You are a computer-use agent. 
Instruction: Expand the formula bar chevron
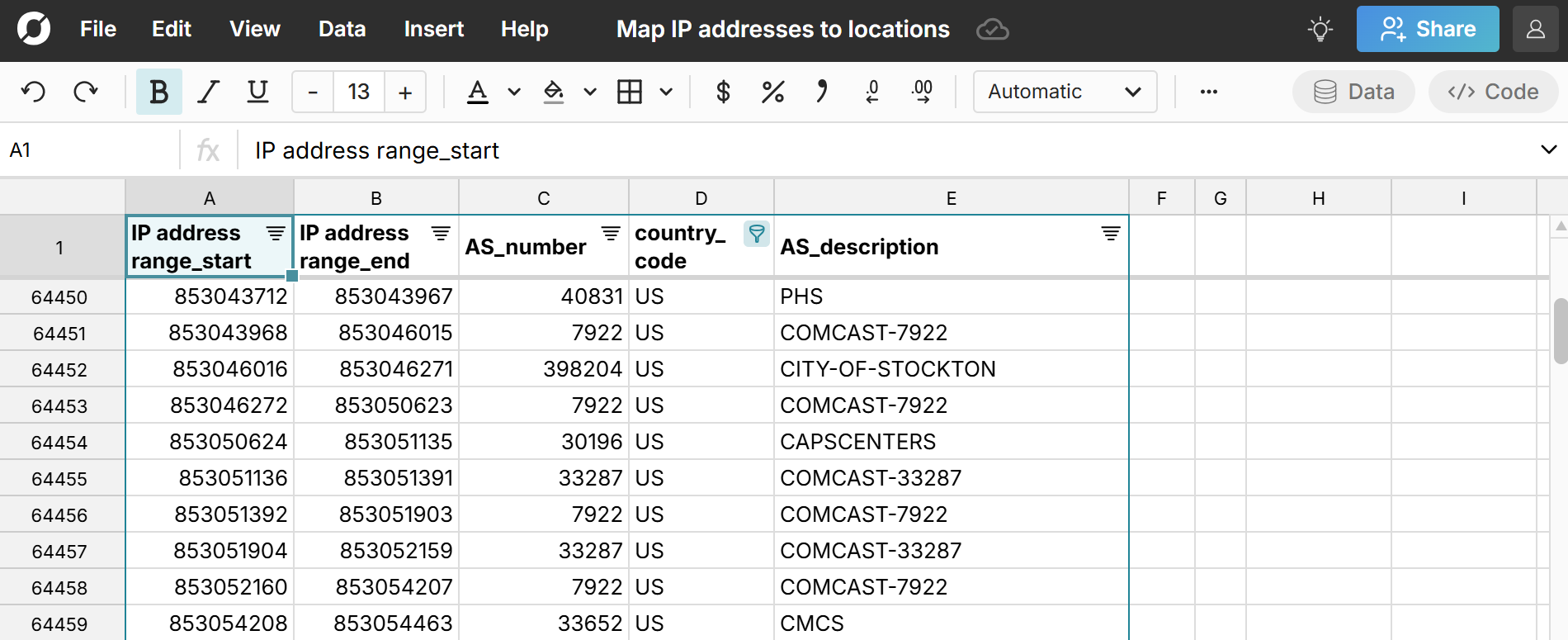1548,149
